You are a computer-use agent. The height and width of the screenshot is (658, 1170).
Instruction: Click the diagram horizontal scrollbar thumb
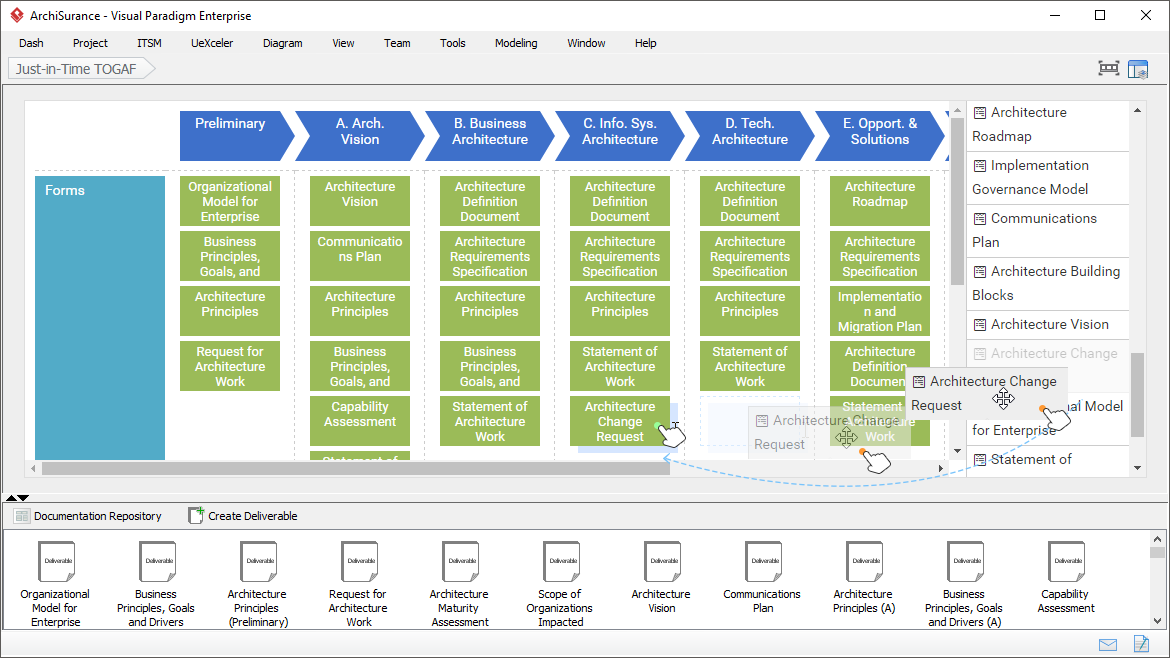point(355,469)
